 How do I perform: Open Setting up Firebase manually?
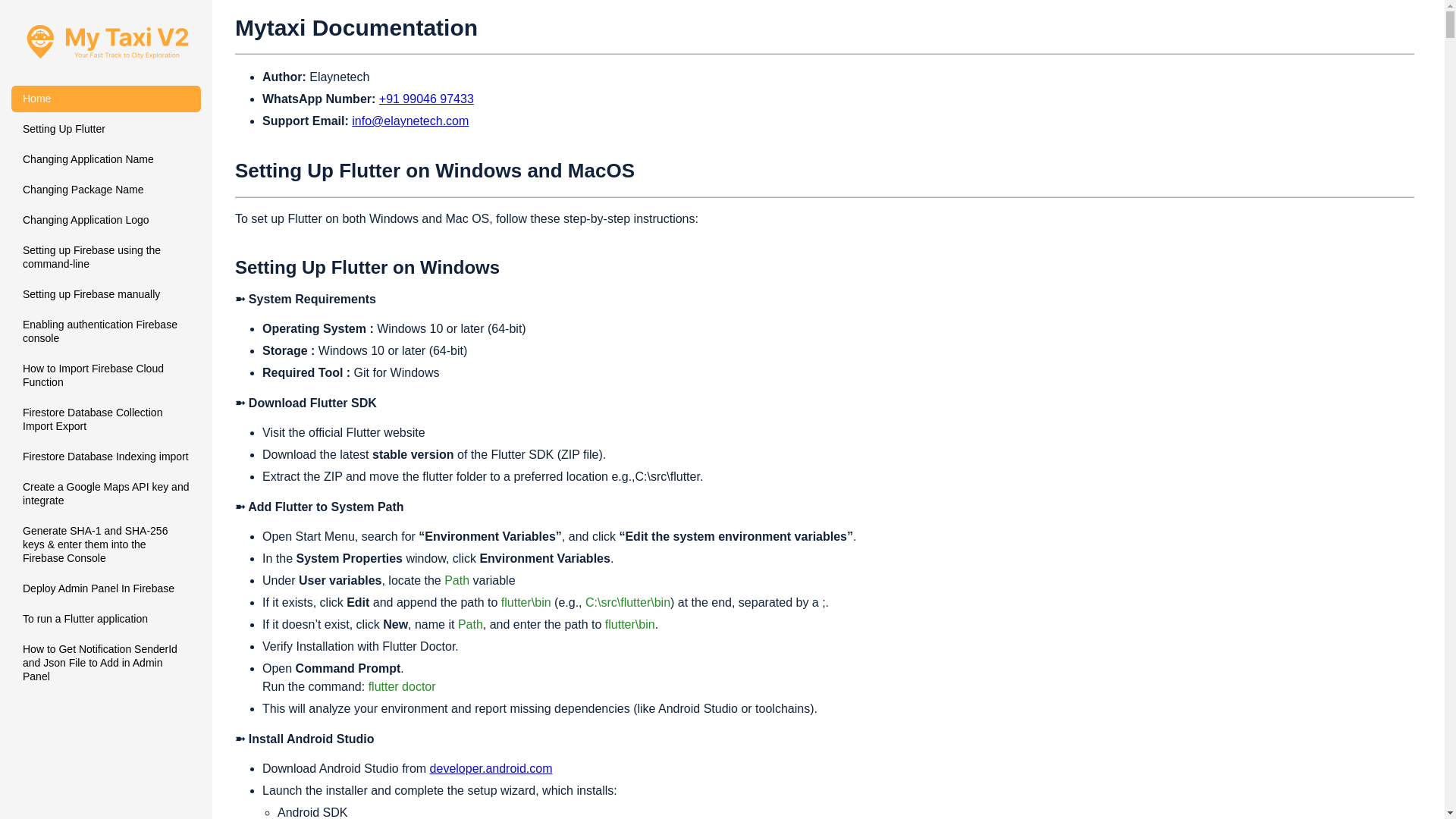pos(106,294)
